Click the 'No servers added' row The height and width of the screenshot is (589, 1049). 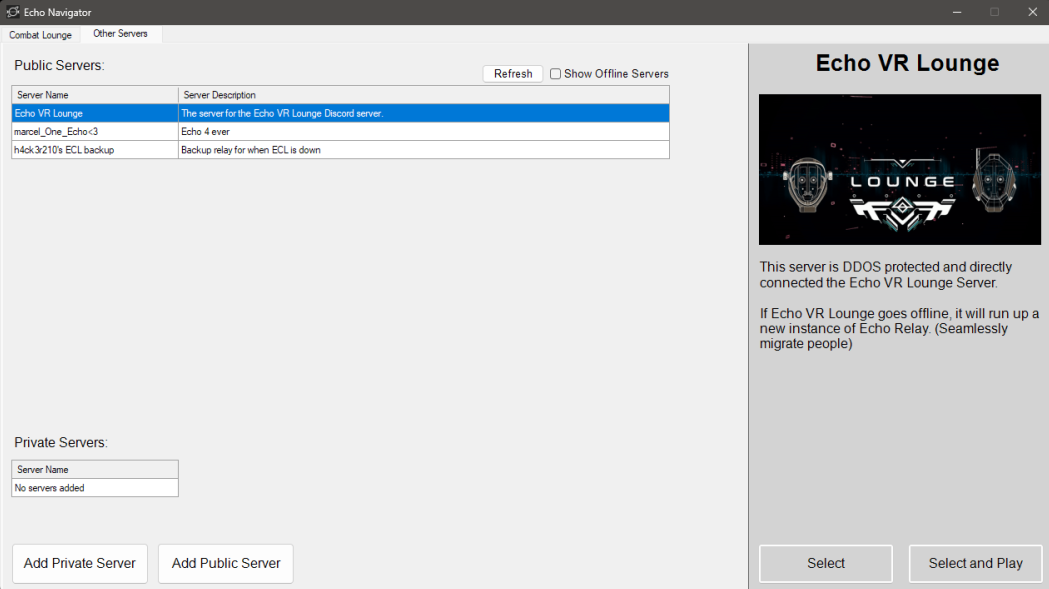point(95,488)
